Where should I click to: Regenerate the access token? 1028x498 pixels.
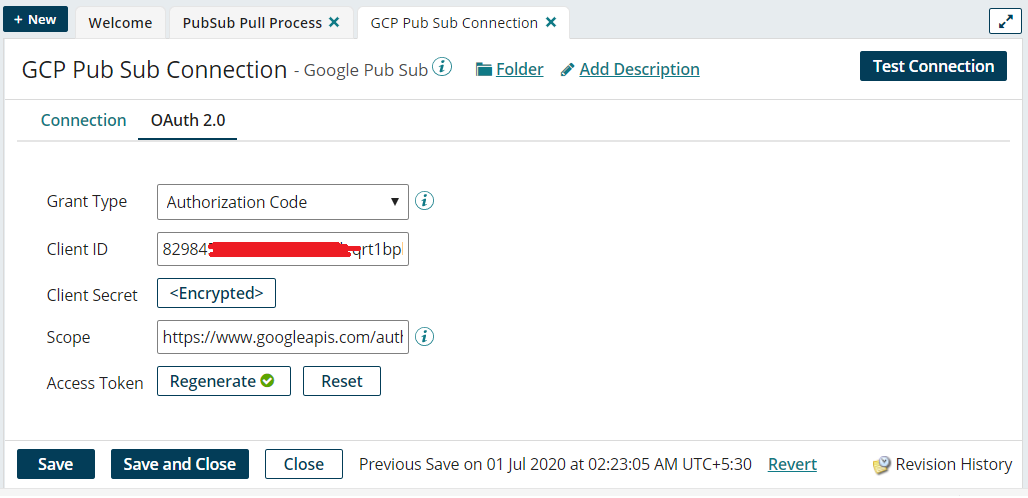[x=223, y=381]
